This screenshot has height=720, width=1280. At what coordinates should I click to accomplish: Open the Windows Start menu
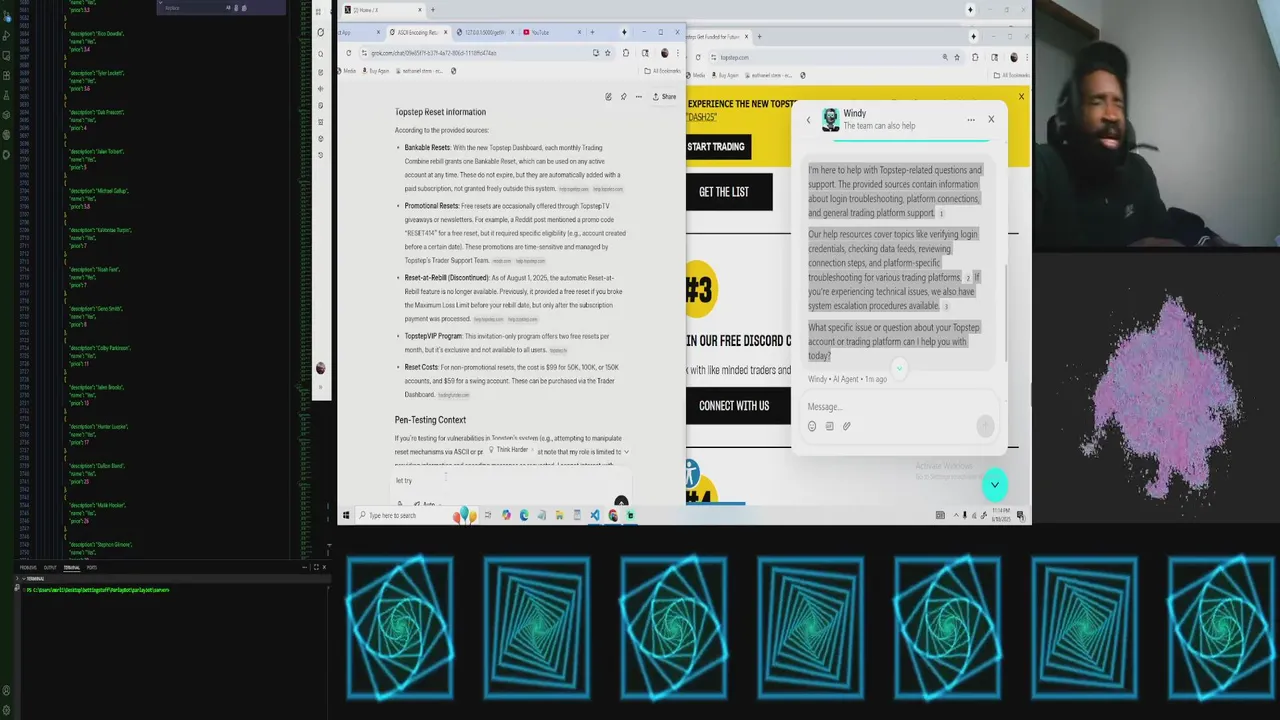click(347, 515)
